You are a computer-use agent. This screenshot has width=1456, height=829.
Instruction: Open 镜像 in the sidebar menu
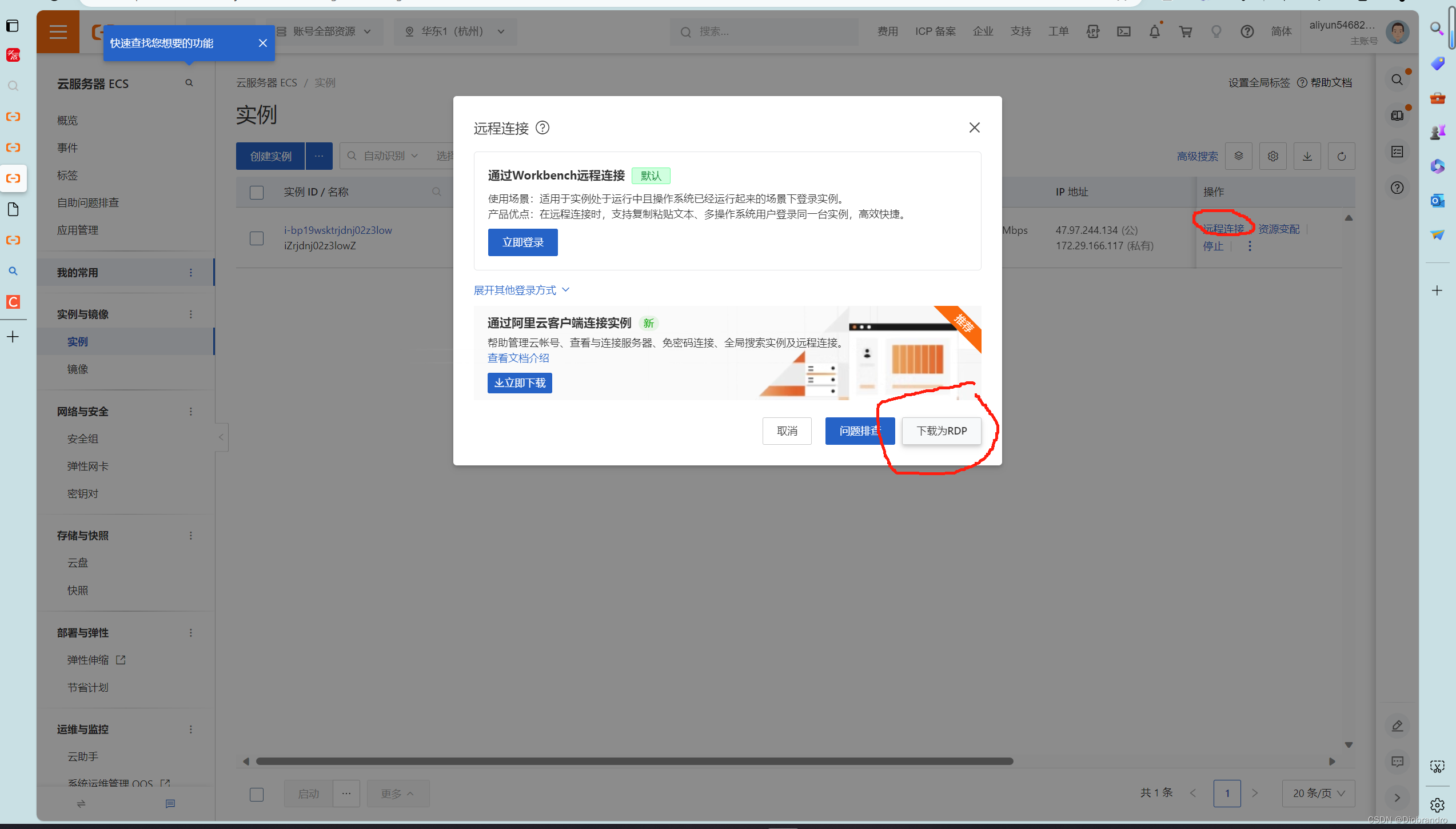[78, 369]
